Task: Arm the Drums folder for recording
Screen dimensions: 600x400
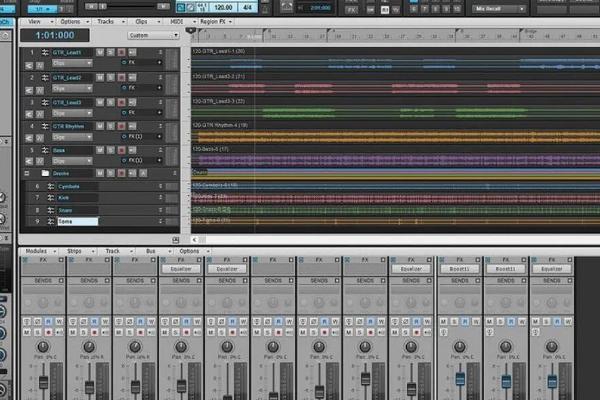Action: click(x=121, y=173)
